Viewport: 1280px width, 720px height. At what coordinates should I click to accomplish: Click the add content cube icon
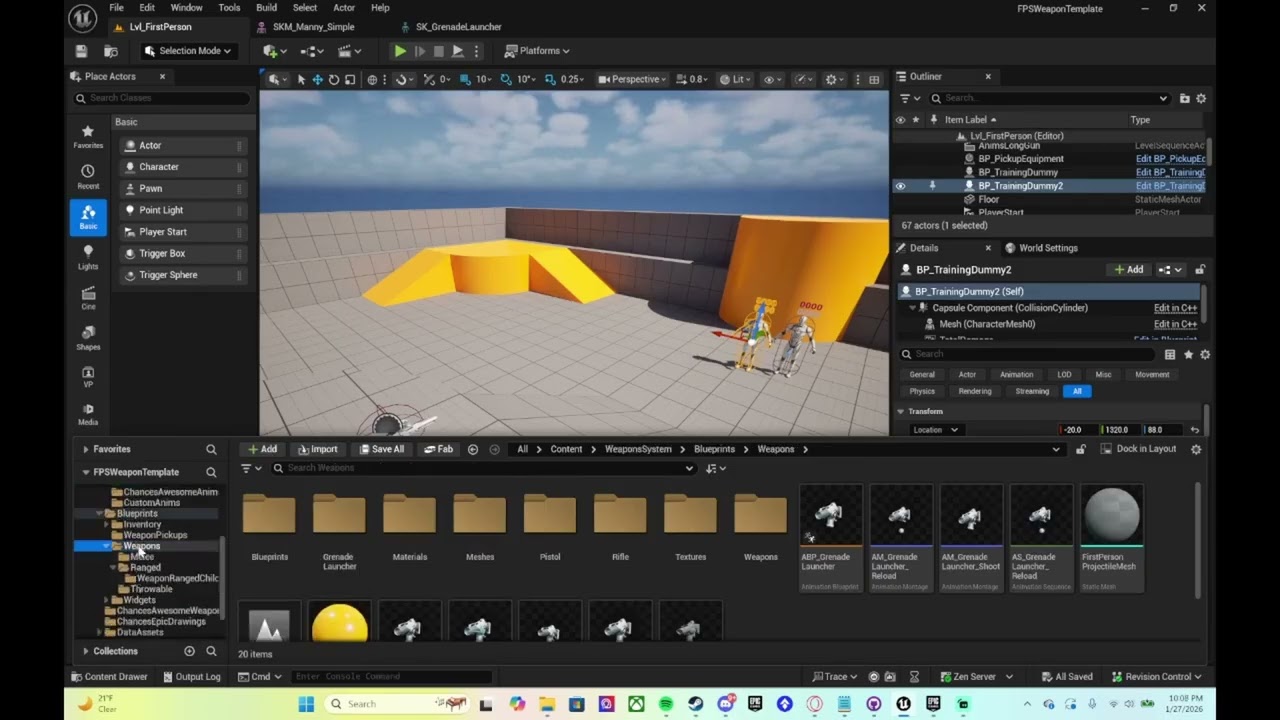click(272, 51)
